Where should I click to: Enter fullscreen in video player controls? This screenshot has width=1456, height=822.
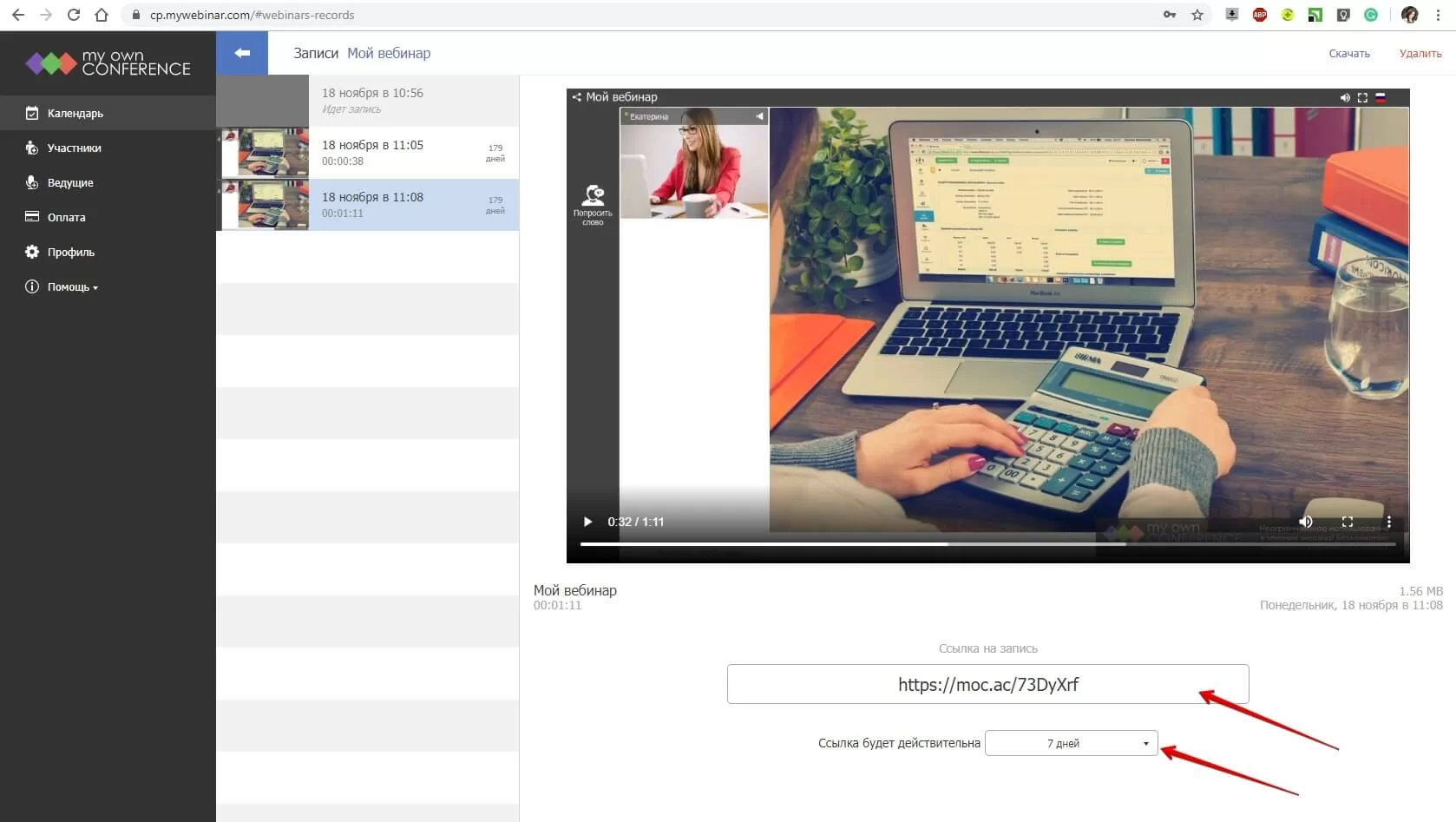pyautogui.click(x=1347, y=522)
